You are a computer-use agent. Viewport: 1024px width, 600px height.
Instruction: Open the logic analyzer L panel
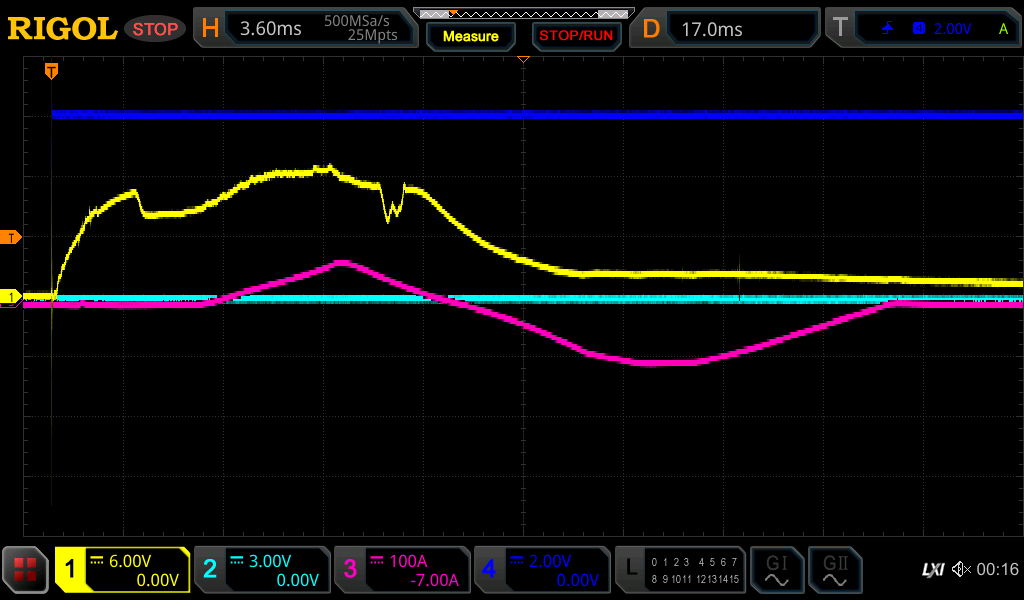click(681, 570)
